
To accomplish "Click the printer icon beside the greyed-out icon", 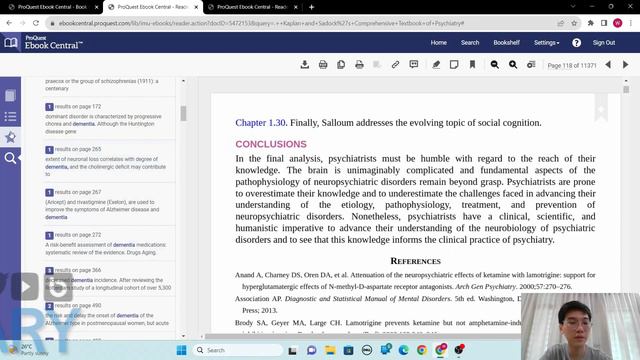I will [x=359, y=64].
